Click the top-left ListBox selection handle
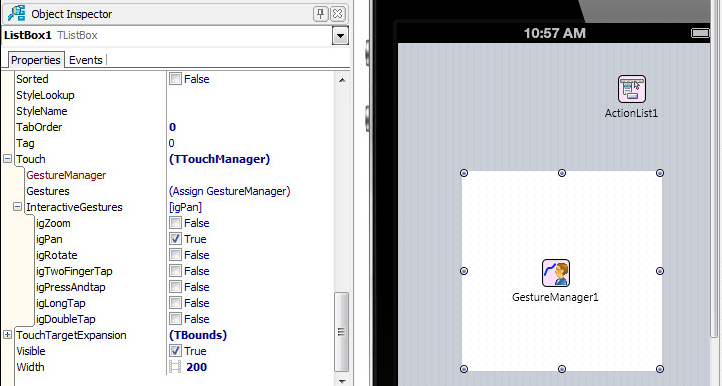 (x=464, y=173)
